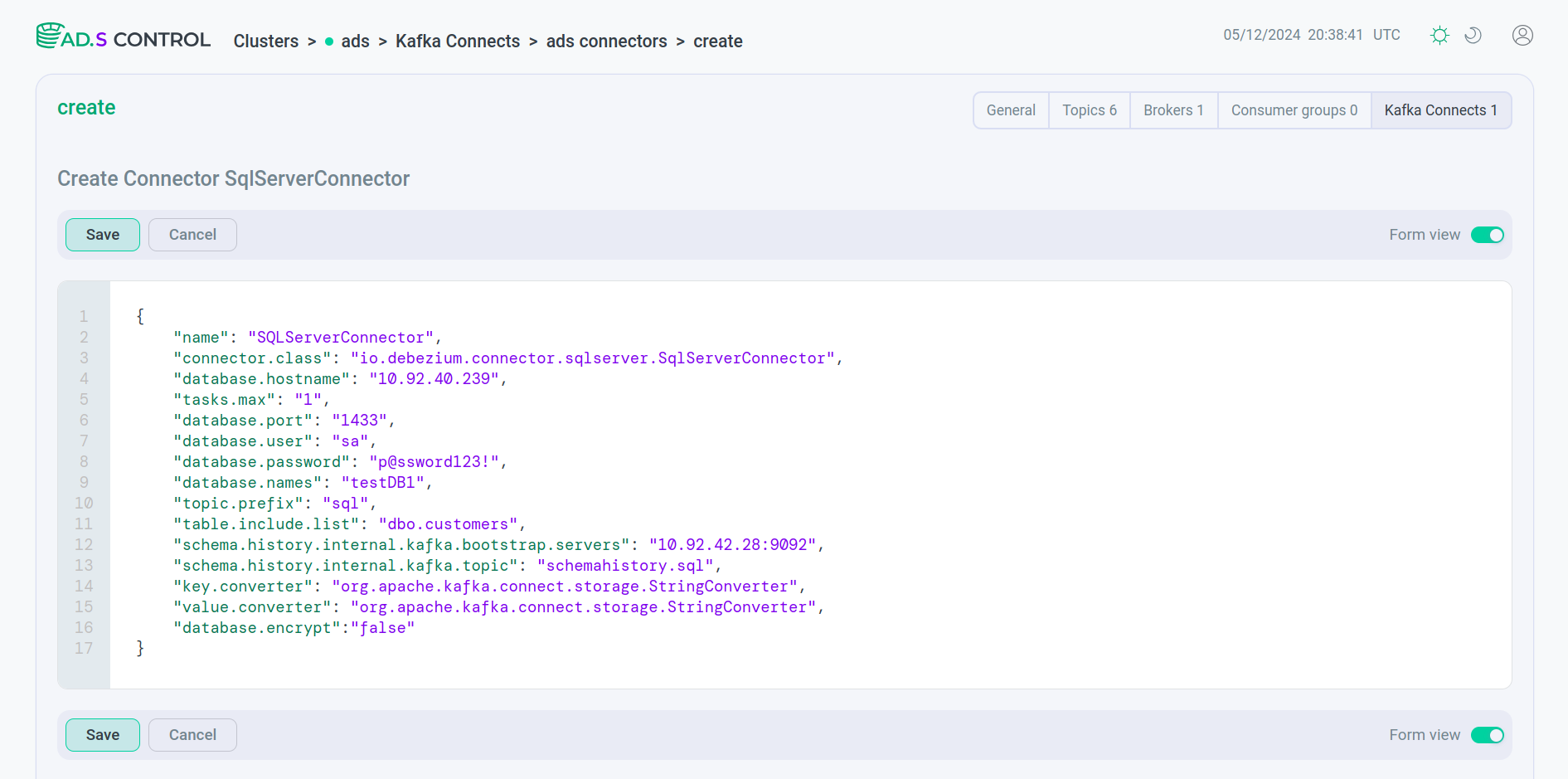1568x779 pixels.
Task: Select the Kafka Connects 1 tab
Action: 1441,110
